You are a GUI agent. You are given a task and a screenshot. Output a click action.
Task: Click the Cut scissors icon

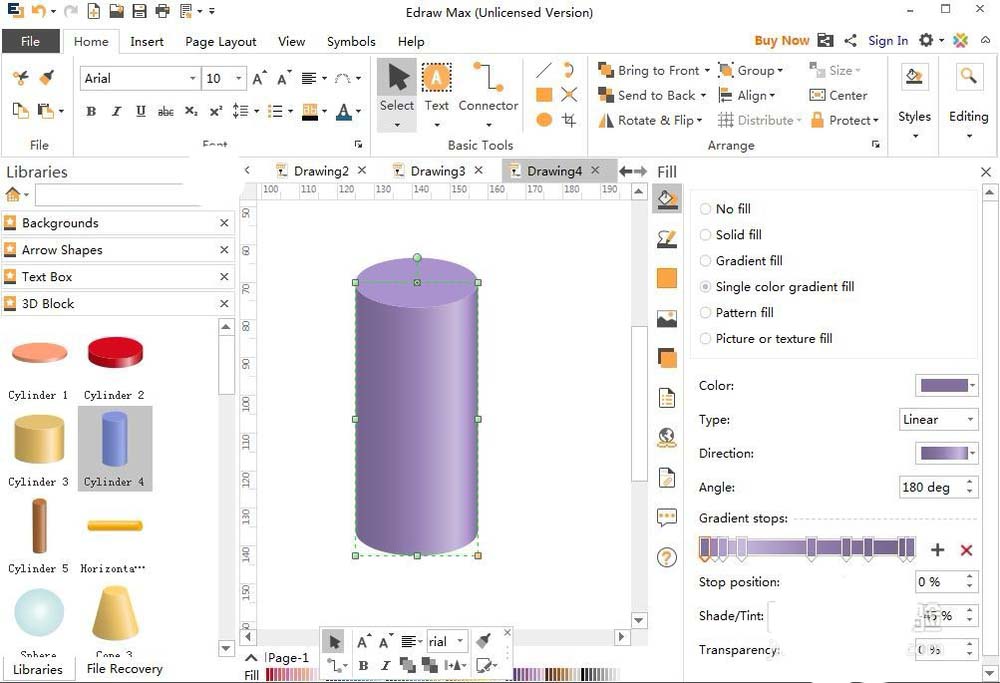click(20, 78)
